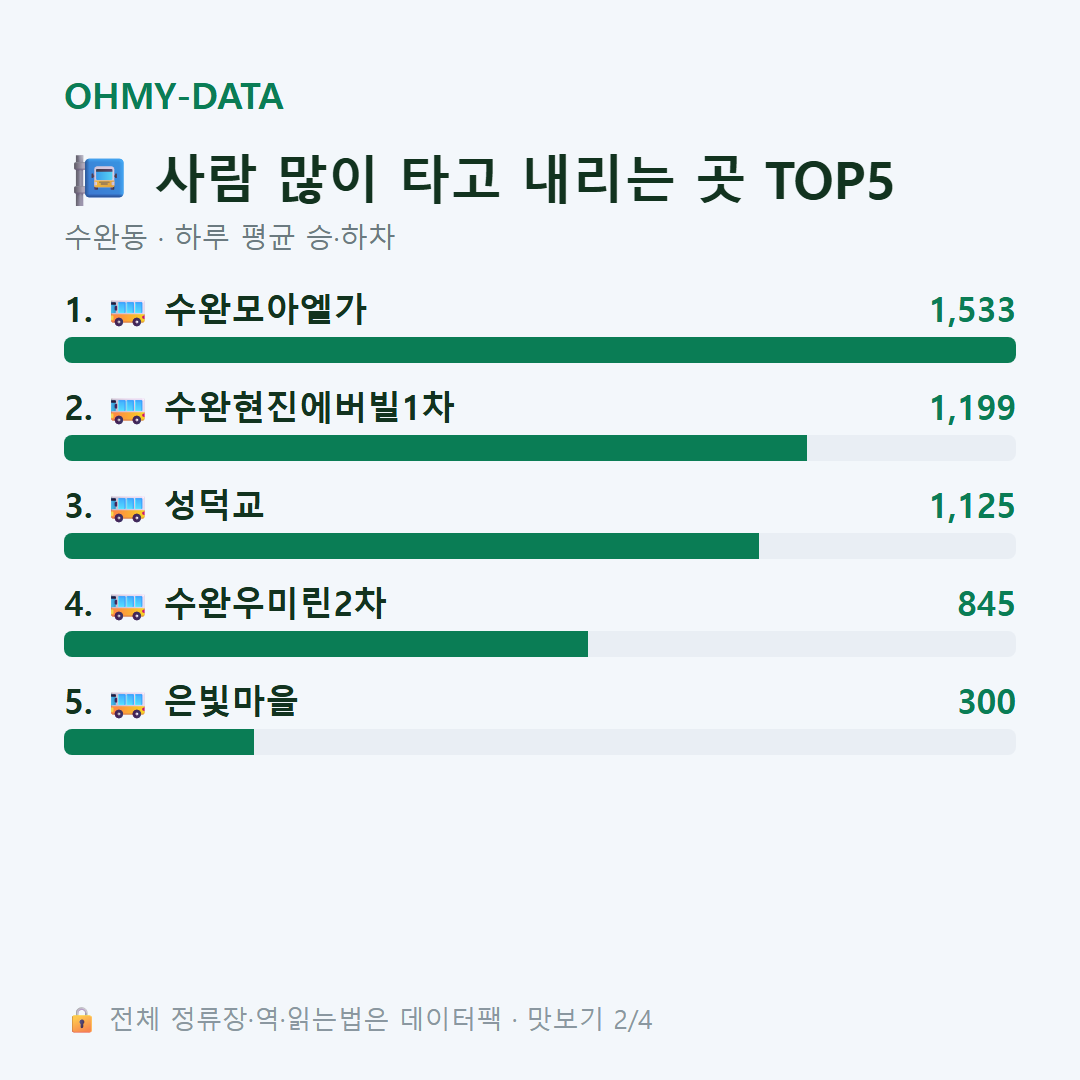The height and width of the screenshot is (1080, 1080).
Task: Select the 수완우미린2차 stop name
Action: (x=275, y=603)
